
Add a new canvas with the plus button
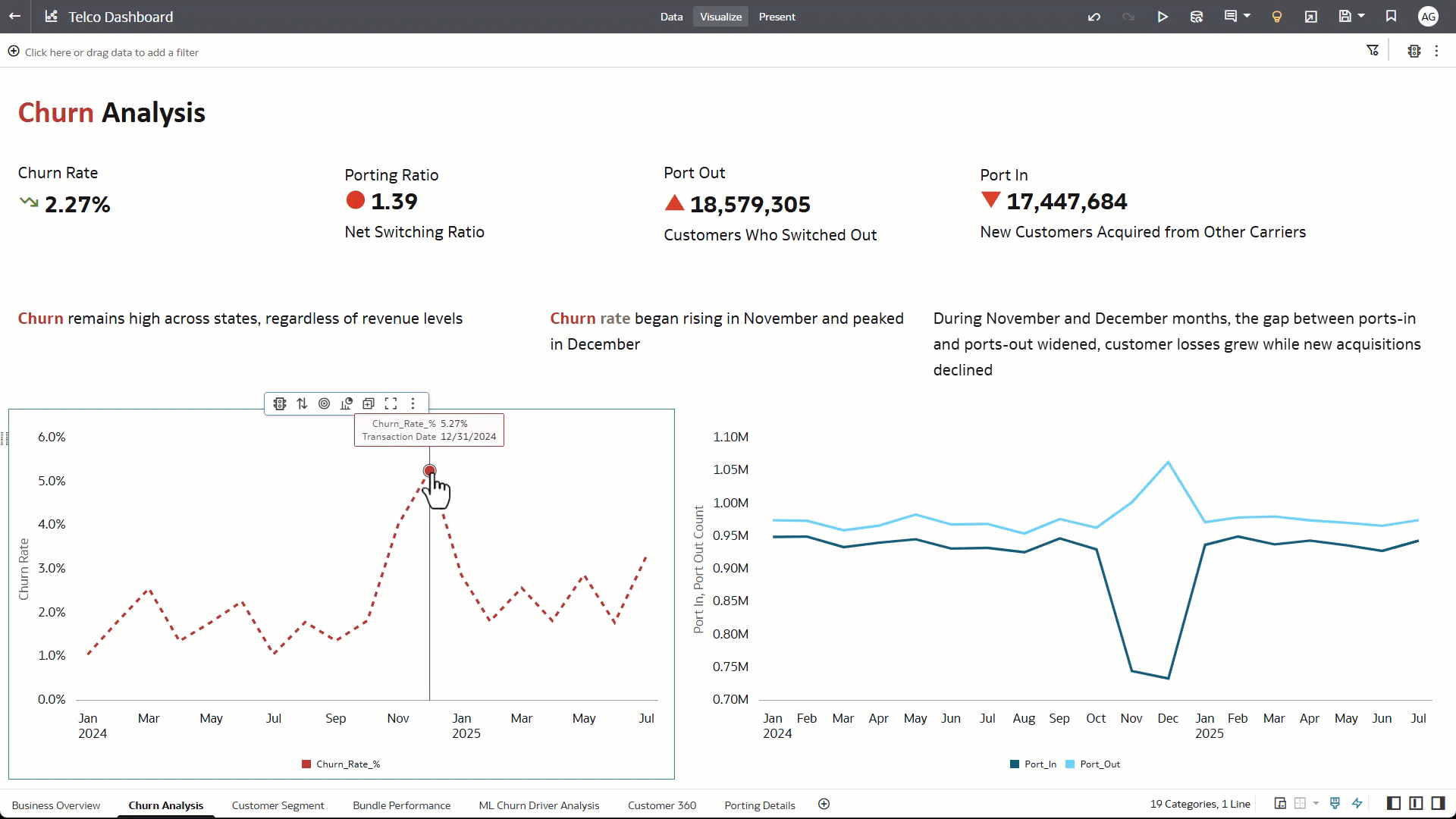(824, 804)
